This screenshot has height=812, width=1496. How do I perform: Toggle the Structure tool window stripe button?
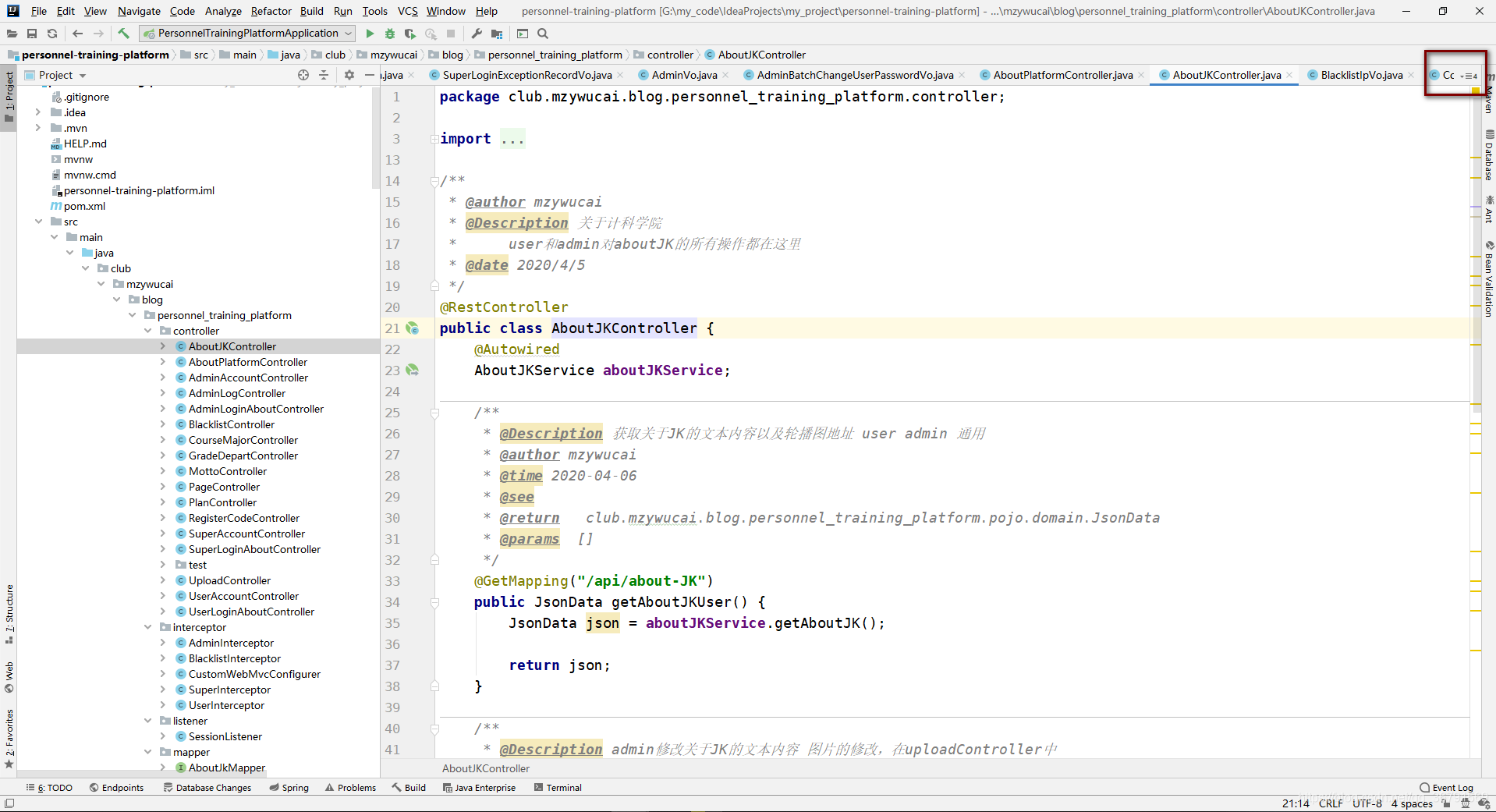click(9, 613)
